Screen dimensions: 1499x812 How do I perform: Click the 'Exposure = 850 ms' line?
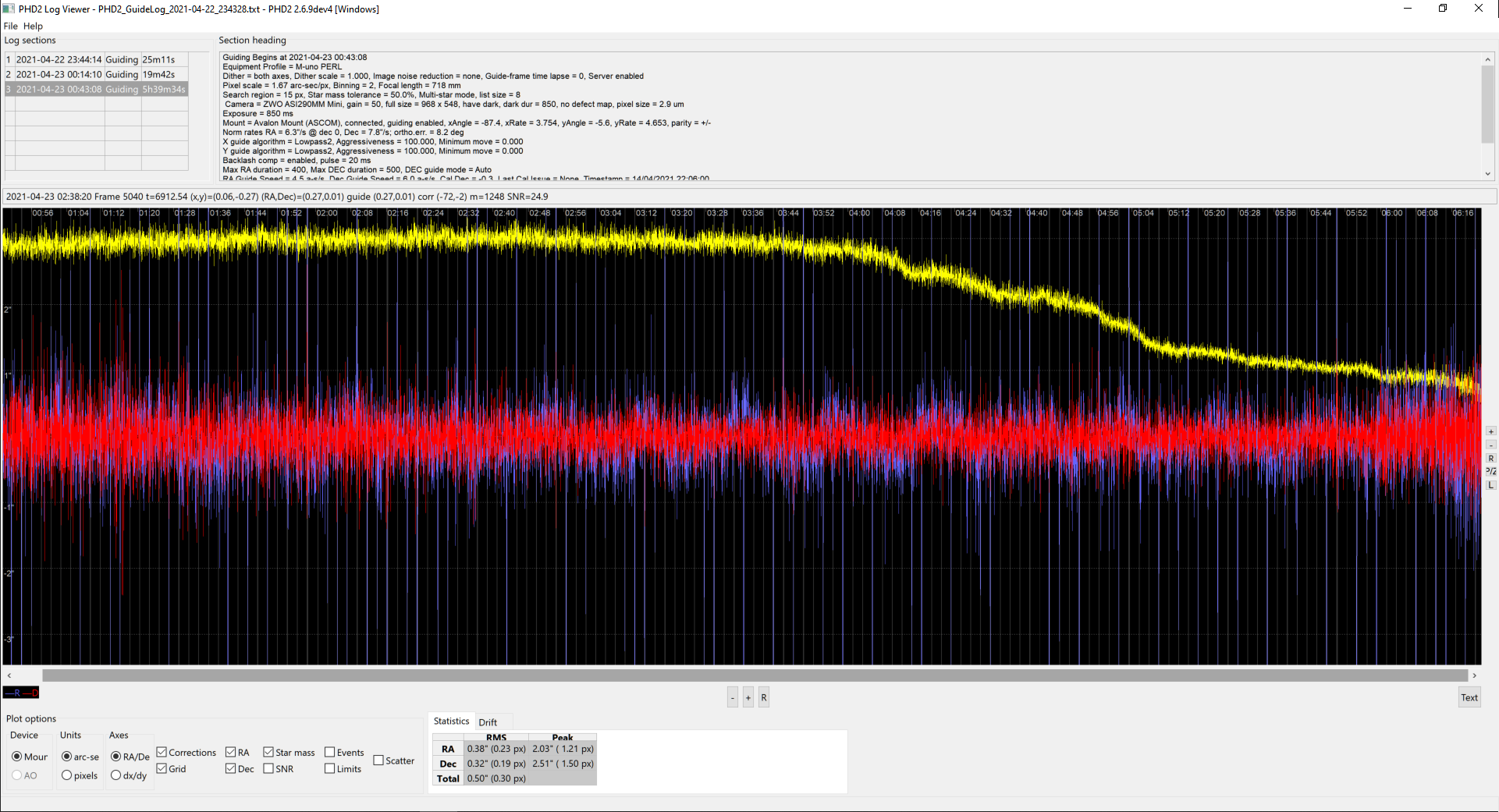pyautogui.click(x=258, y=114)
